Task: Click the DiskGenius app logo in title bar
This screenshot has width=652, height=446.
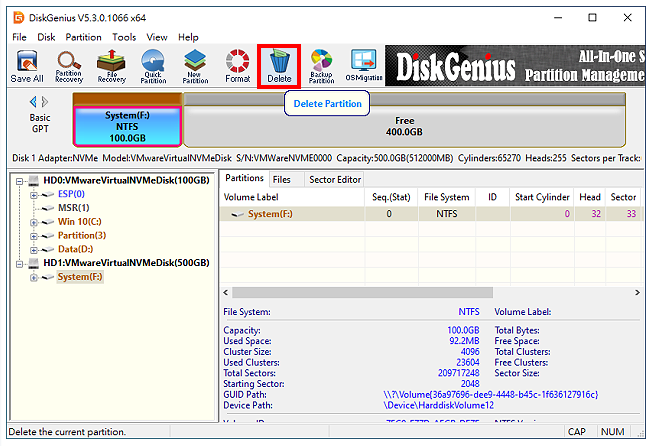Action: pos(19,18)
